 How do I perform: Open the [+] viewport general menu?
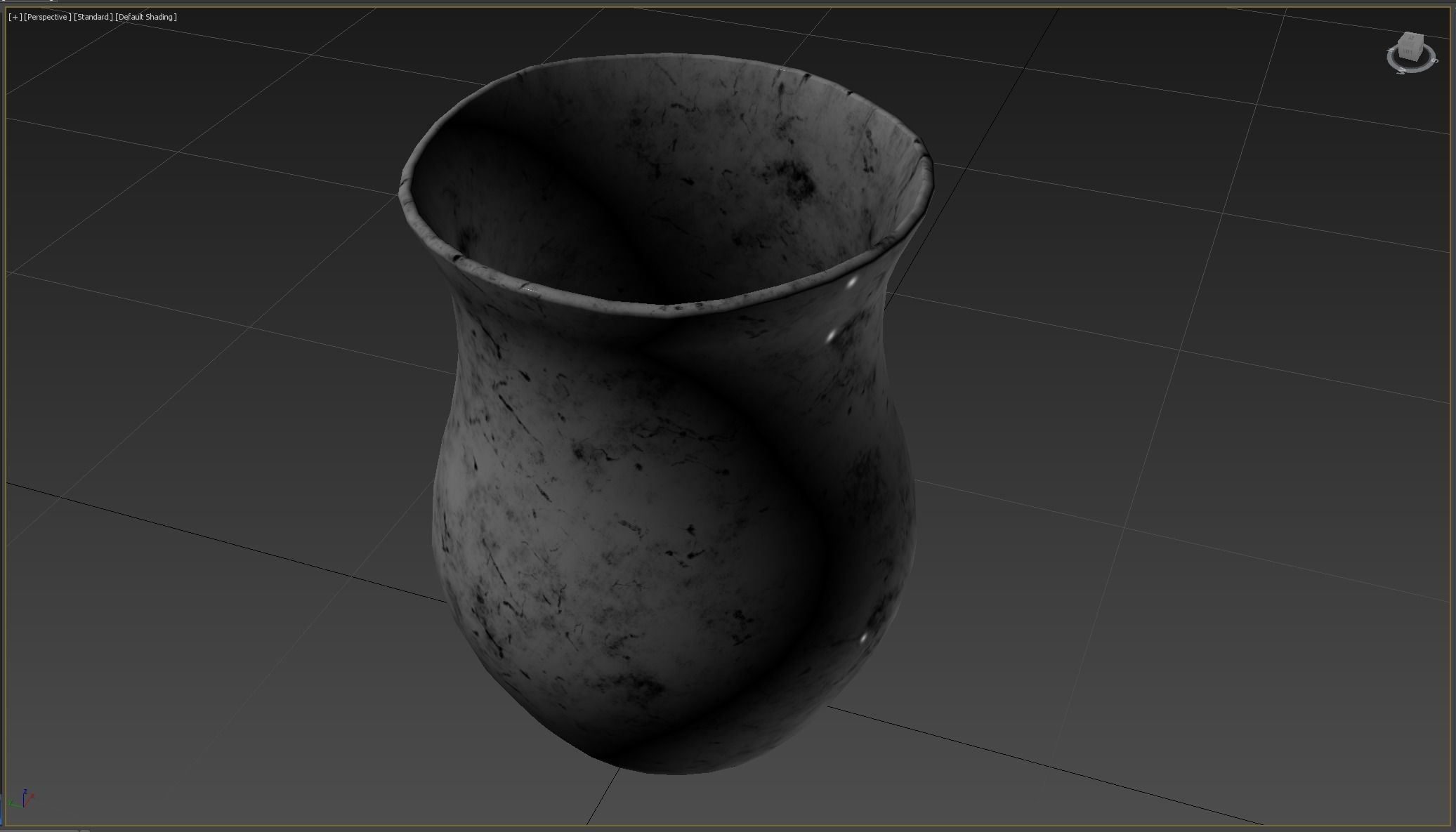(14, 17)
